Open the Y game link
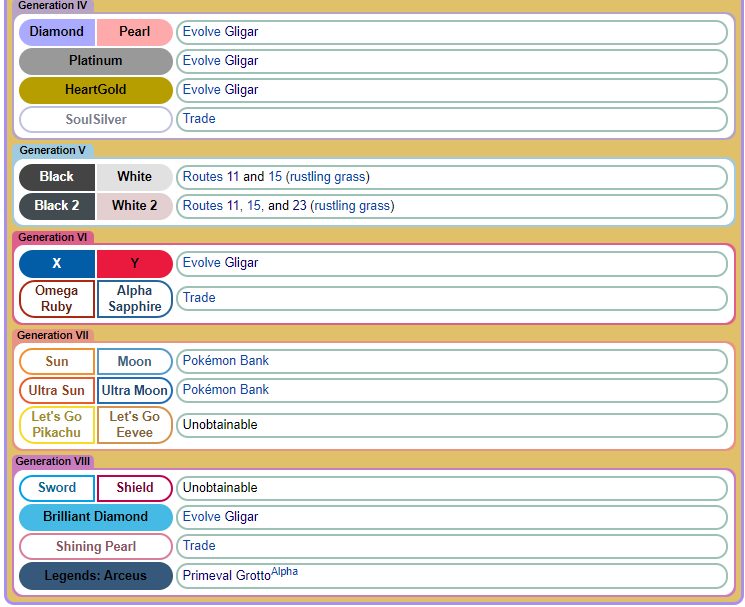 [x=134, y=264]
